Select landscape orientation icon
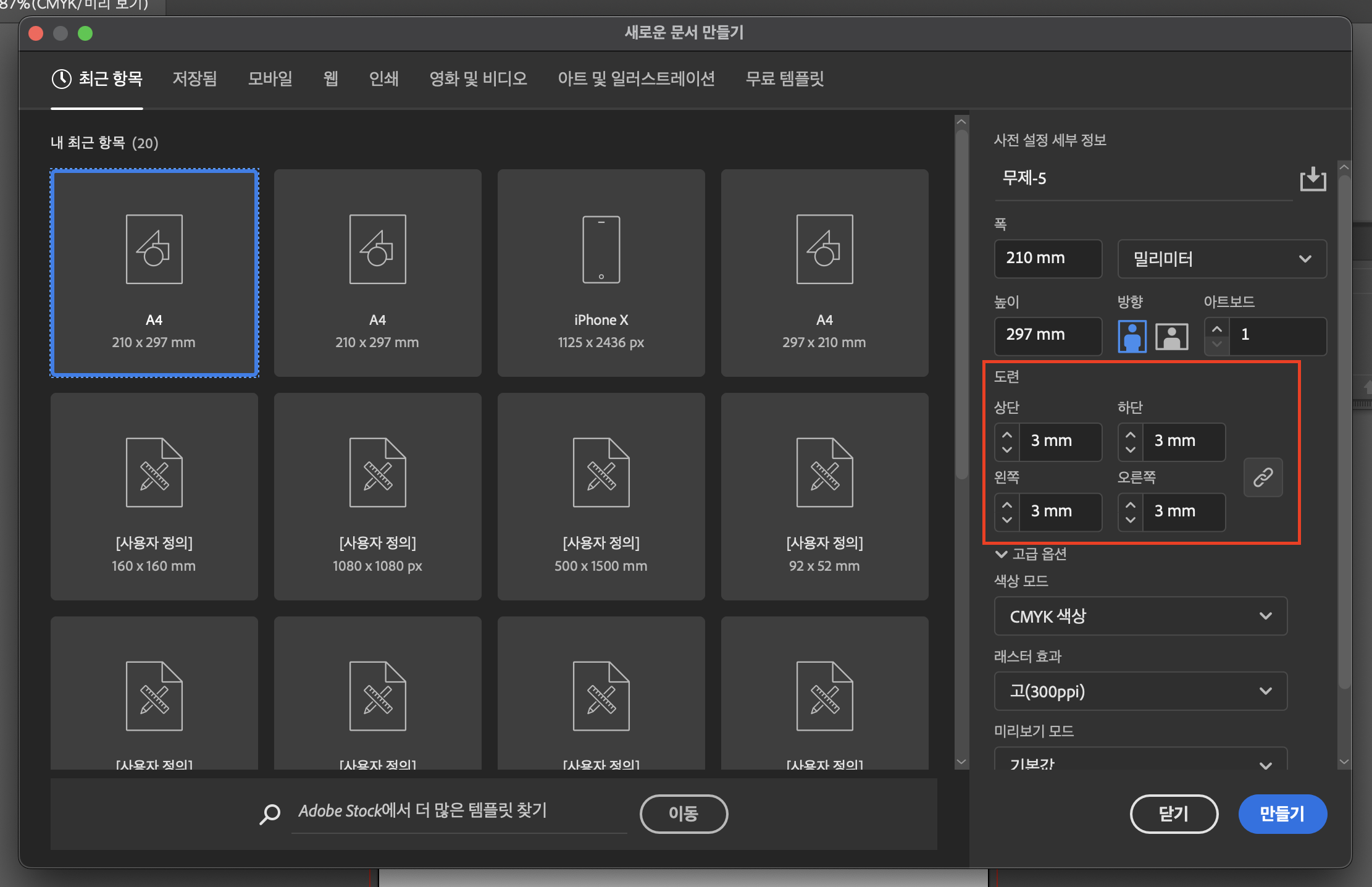Screen dimensions: 1372x887 click(x=1171, y=336)
